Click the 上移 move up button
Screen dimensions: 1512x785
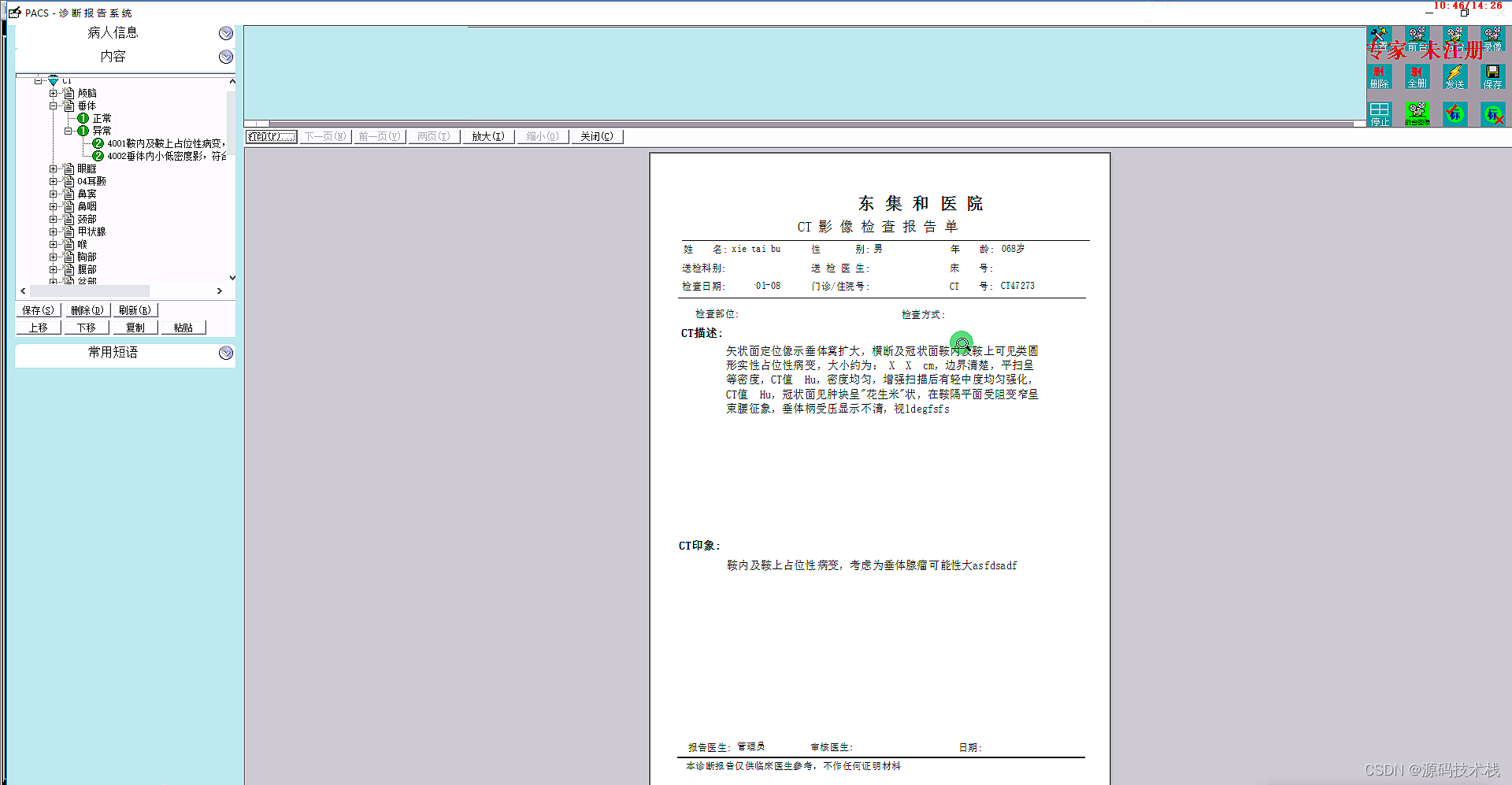point(39,328)
